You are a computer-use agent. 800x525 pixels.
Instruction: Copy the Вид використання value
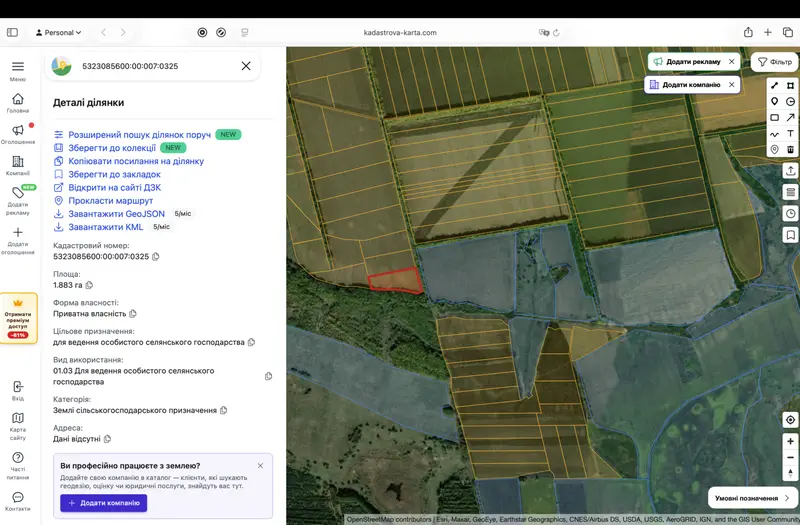pos(268,377)
